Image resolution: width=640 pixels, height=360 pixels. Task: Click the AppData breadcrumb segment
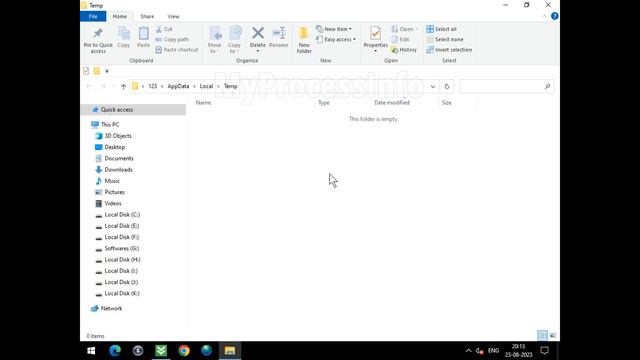click(x=178, y=87)
